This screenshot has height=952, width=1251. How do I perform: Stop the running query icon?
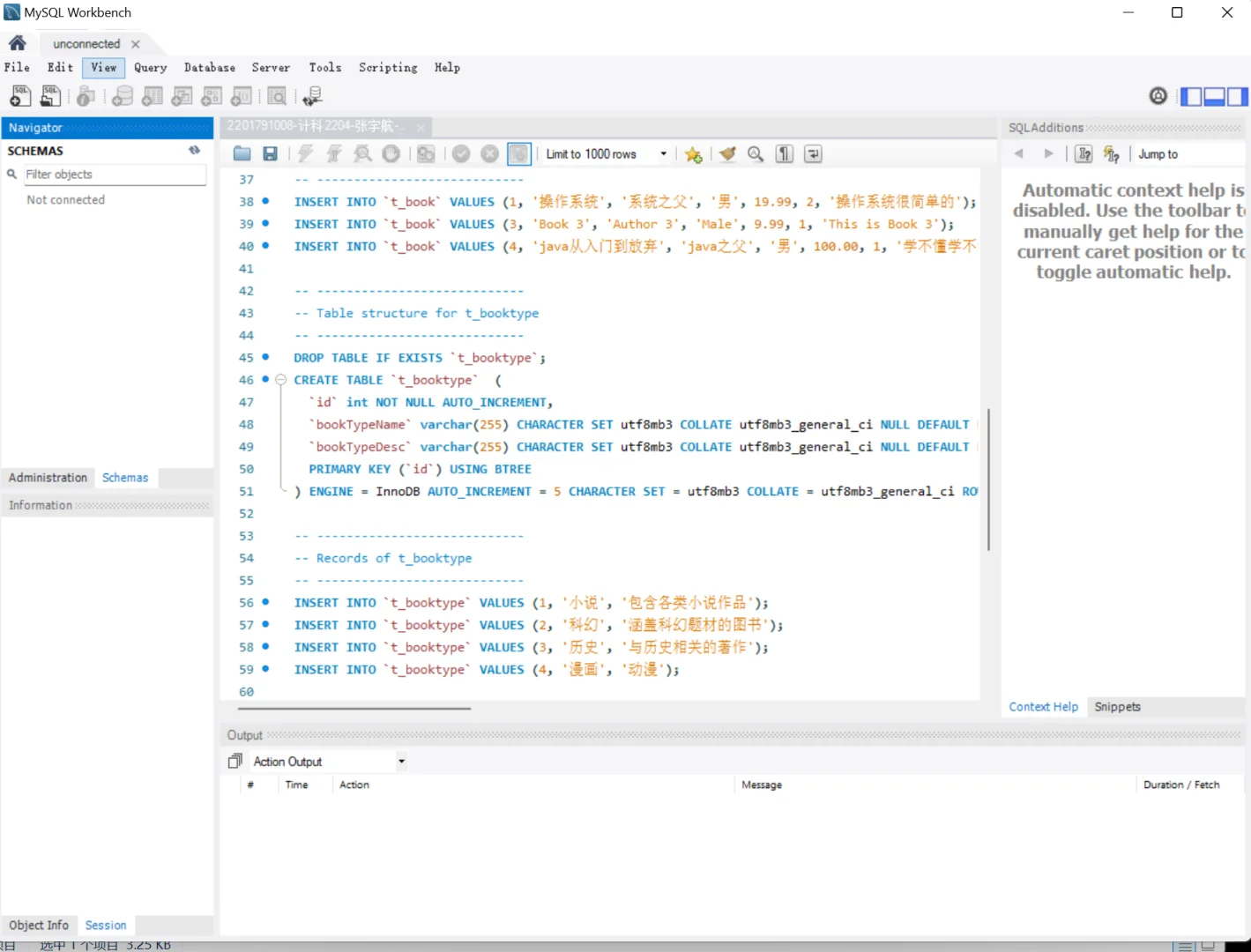coord(391,154)
